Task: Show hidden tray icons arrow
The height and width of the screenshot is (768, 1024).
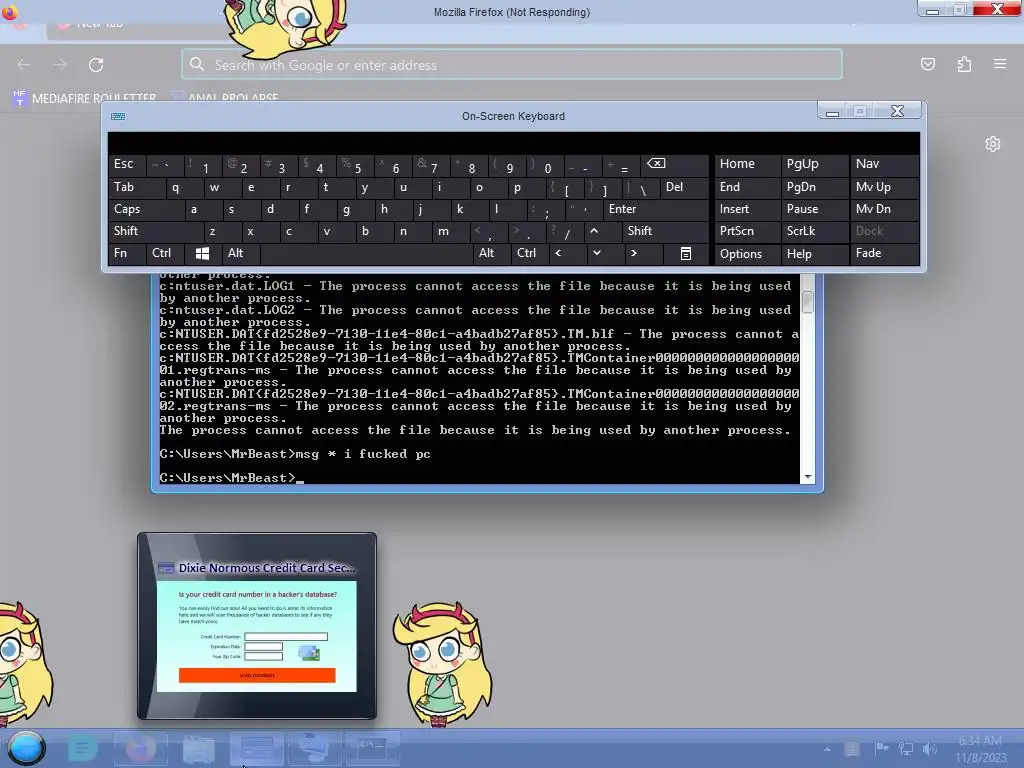Action: click(827, 749)
